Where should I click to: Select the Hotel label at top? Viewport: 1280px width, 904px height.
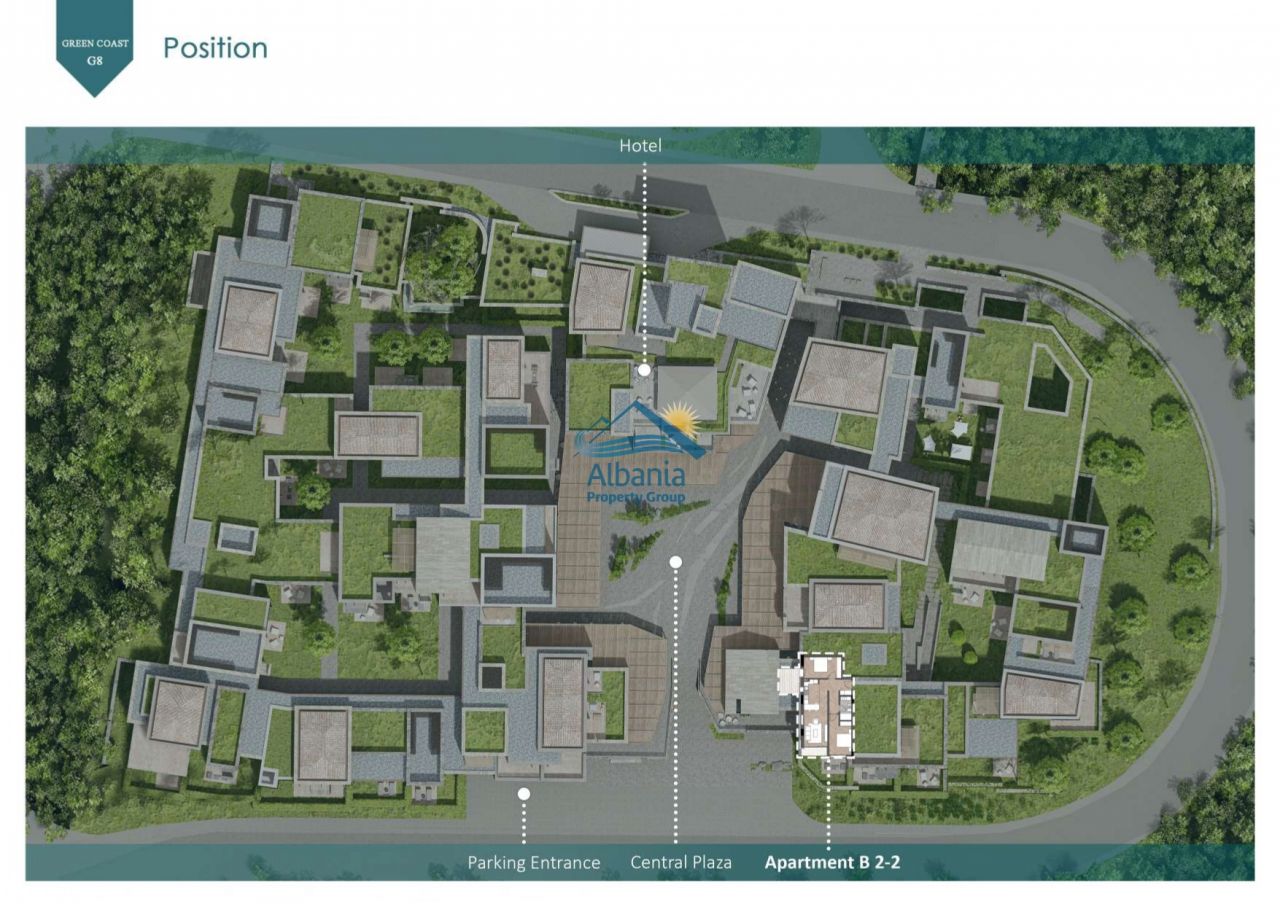point(640,146)
